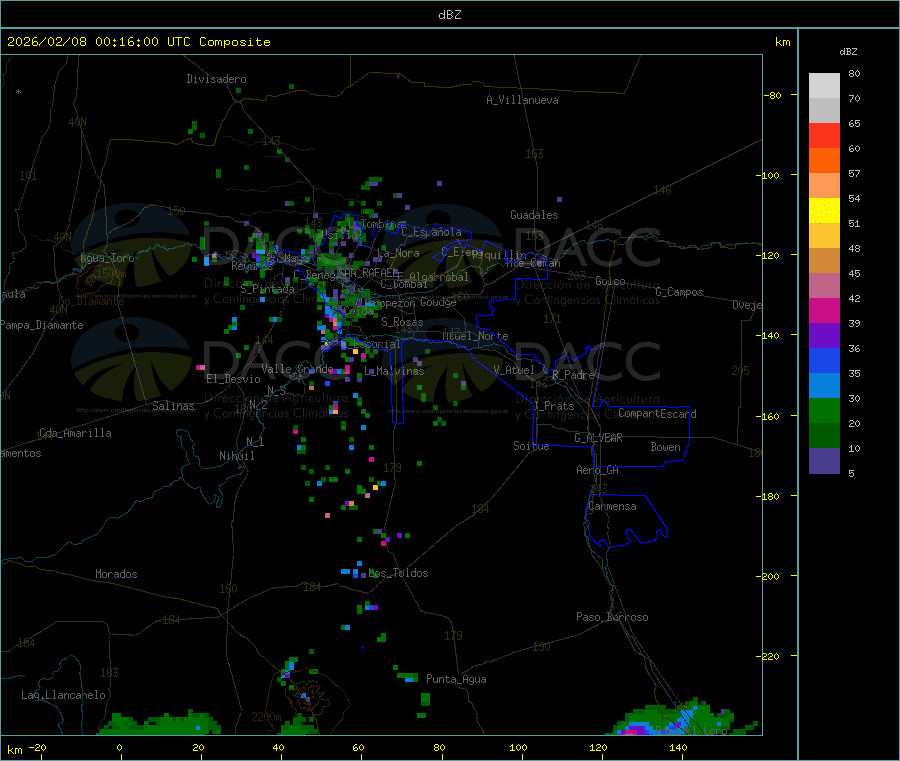The width and height of the screenshot is (900, 761).
Task: Click the CompantEscard location label
Action: (657, 414)
